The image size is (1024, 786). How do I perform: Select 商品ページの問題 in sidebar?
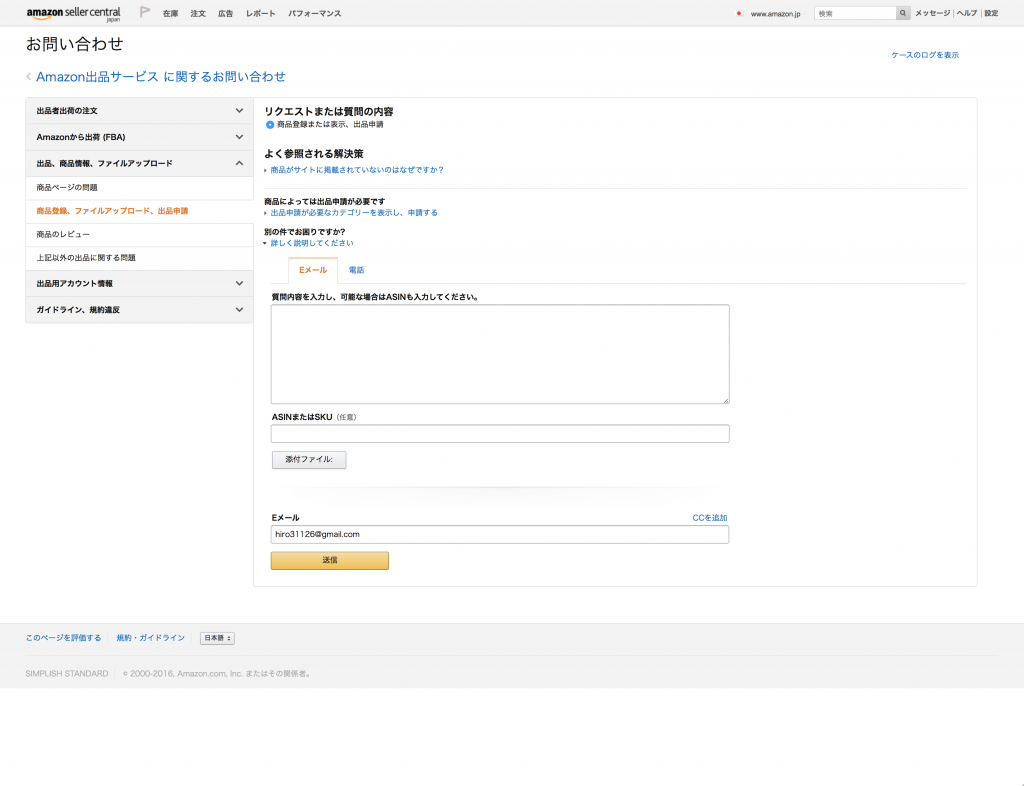(139, 188)
